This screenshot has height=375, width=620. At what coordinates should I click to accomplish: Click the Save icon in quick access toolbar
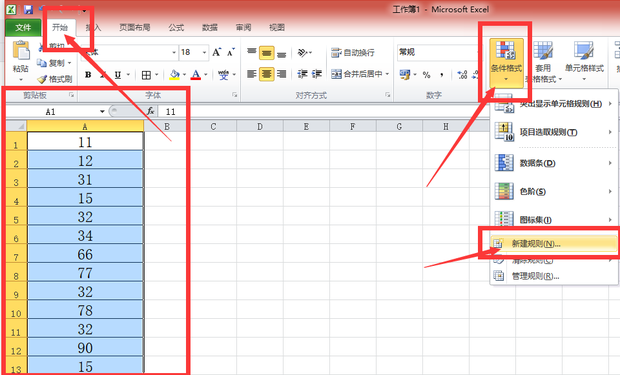(28, 9)
